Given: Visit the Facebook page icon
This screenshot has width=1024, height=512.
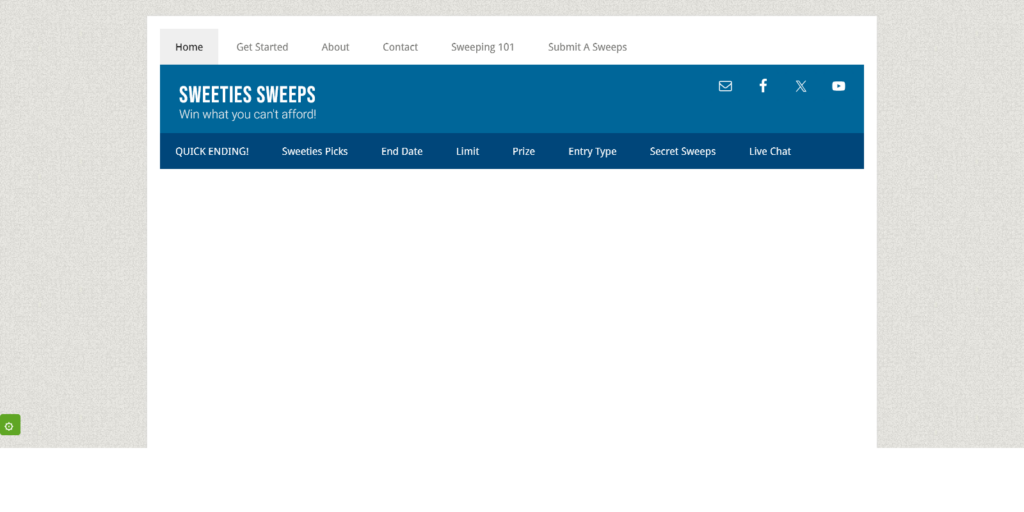Looking at the screenshot, I should click(763, 86).
